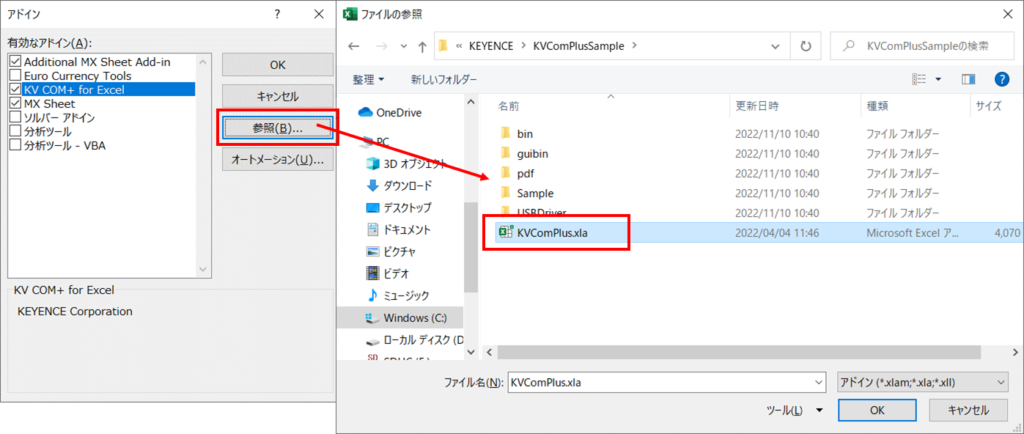The image size is (1024, 434).
Task: Click down arrow of add-ins list scrollbar
Action: (202, 269)
